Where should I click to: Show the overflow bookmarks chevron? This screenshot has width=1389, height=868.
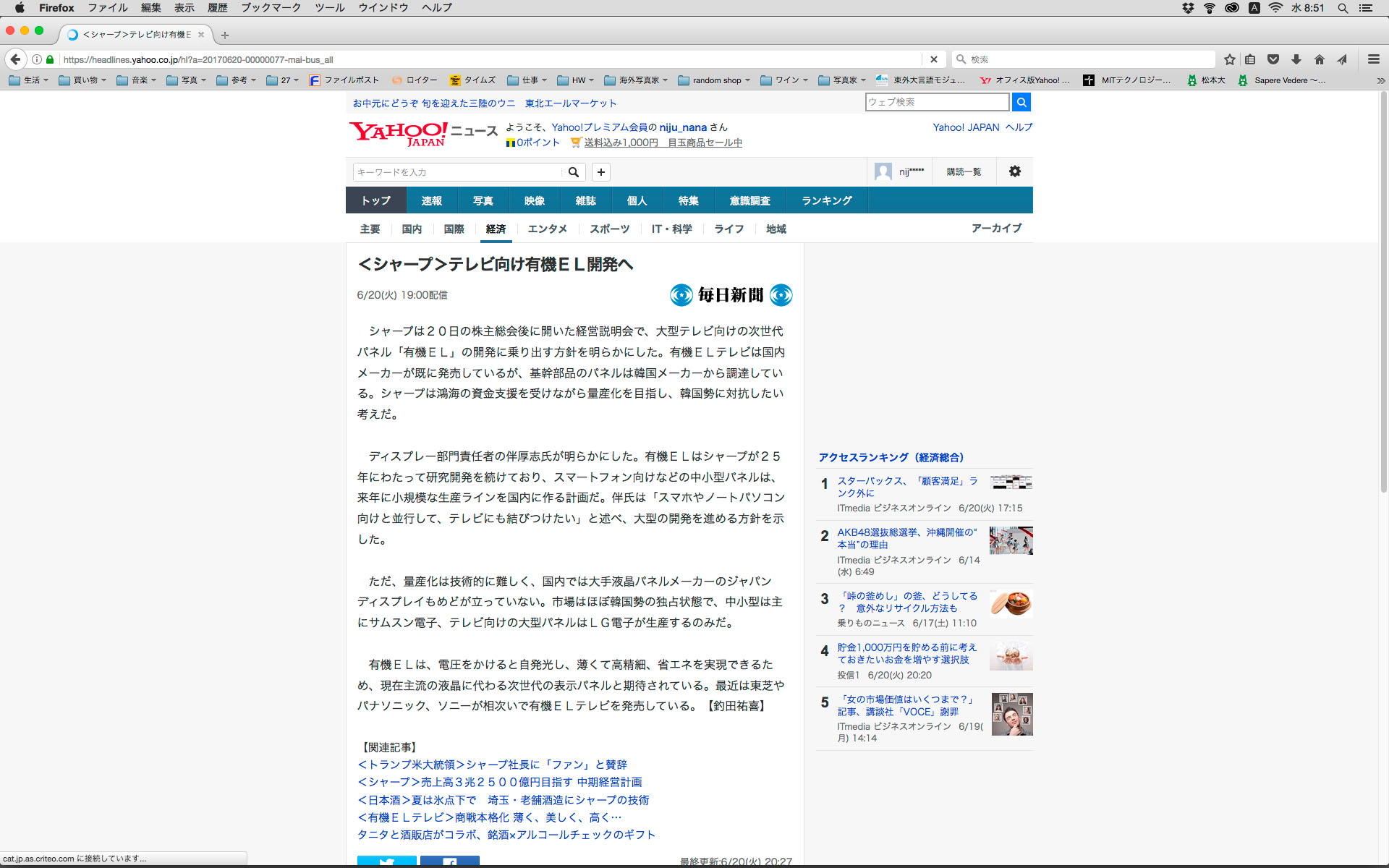click(1380, 80)
